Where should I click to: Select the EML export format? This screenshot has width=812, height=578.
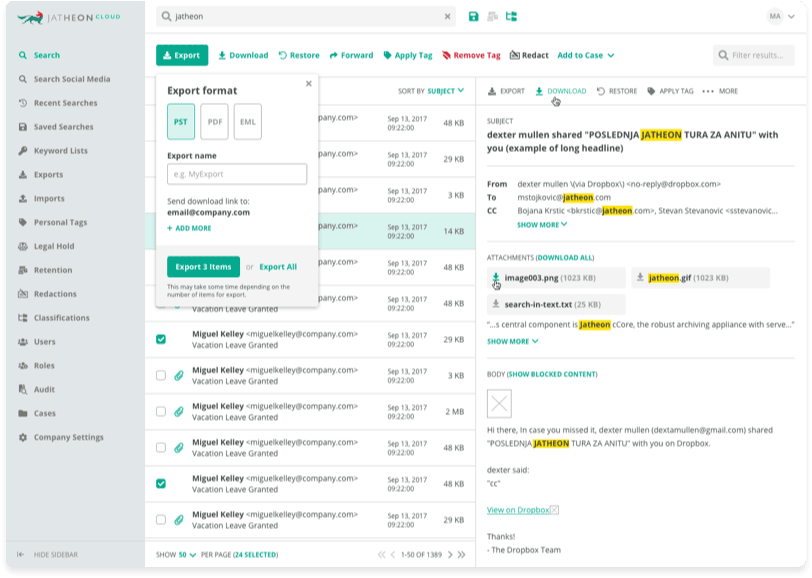[x=248, y=122]
